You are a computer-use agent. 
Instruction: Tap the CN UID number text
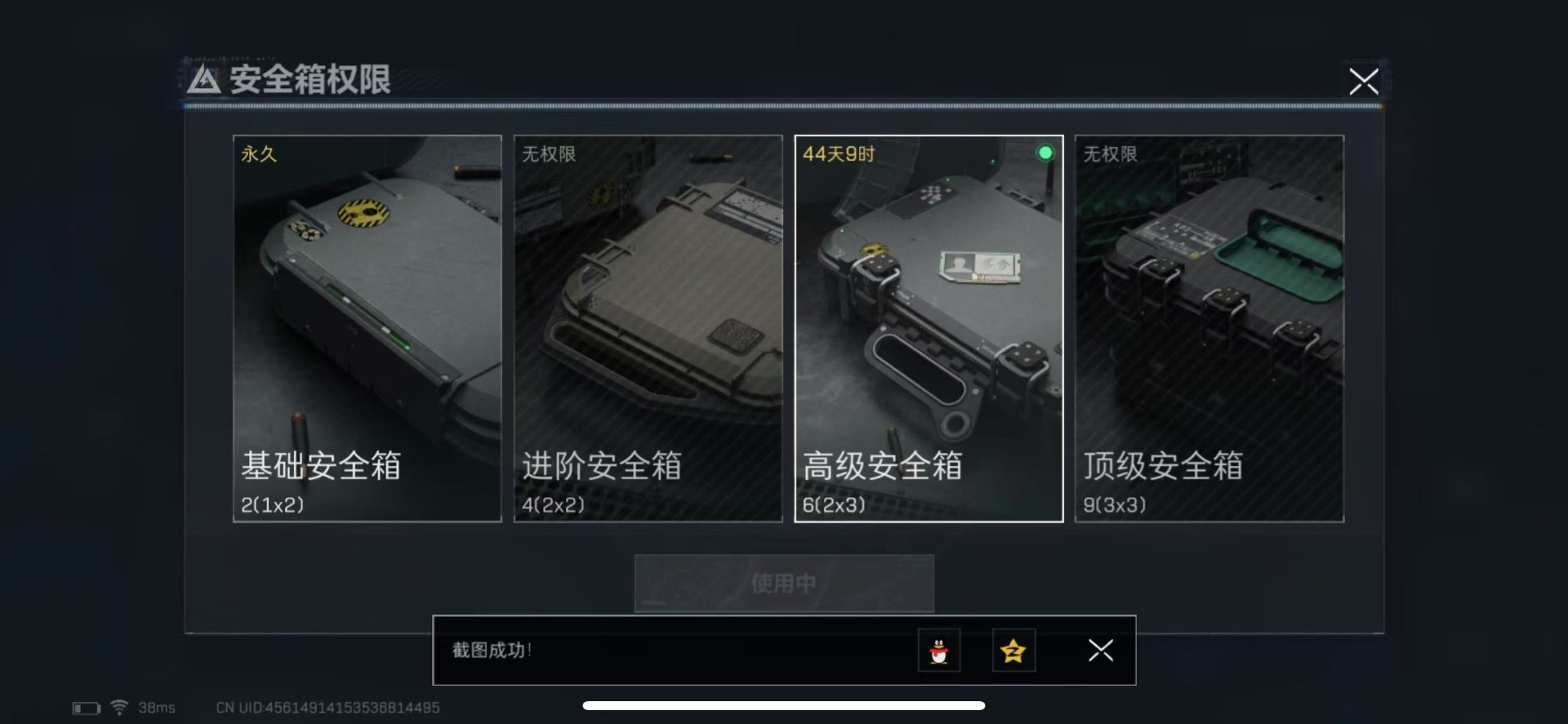tap(327, 708)
